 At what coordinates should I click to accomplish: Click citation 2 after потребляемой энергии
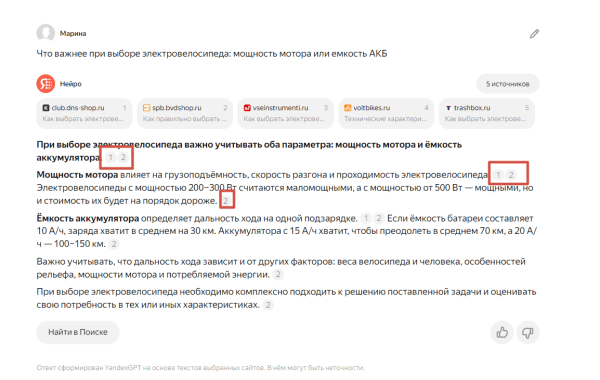[278, 274]
